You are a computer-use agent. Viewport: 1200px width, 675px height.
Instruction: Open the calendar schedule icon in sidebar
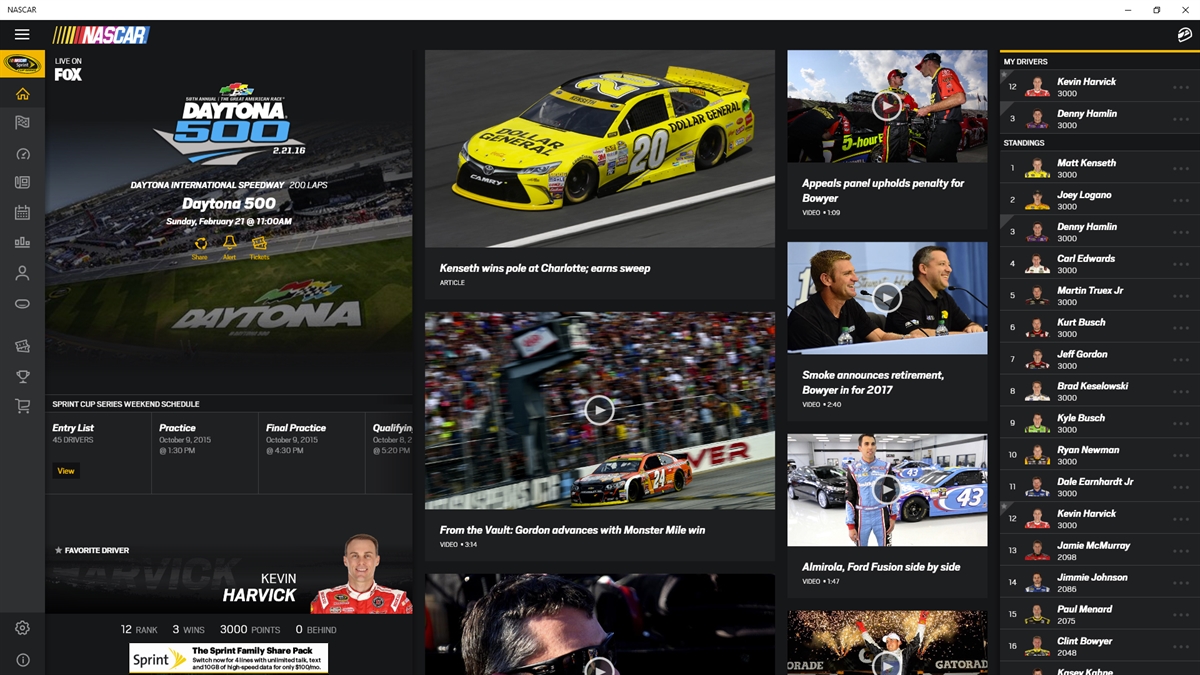[22, 213]
